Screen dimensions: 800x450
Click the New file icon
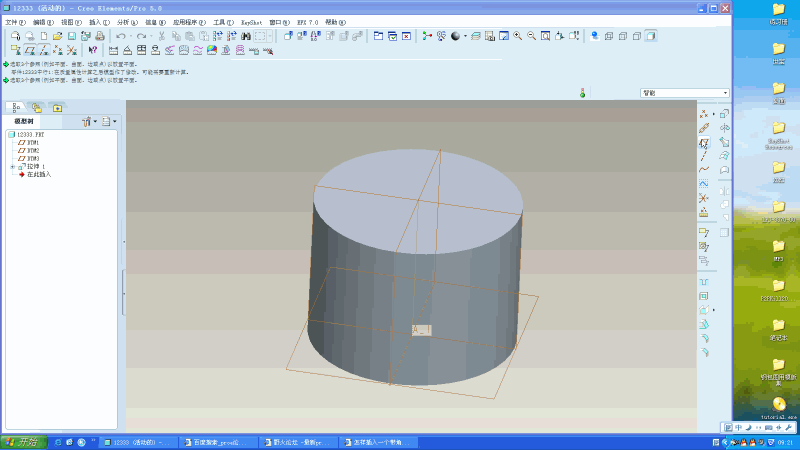44,36
